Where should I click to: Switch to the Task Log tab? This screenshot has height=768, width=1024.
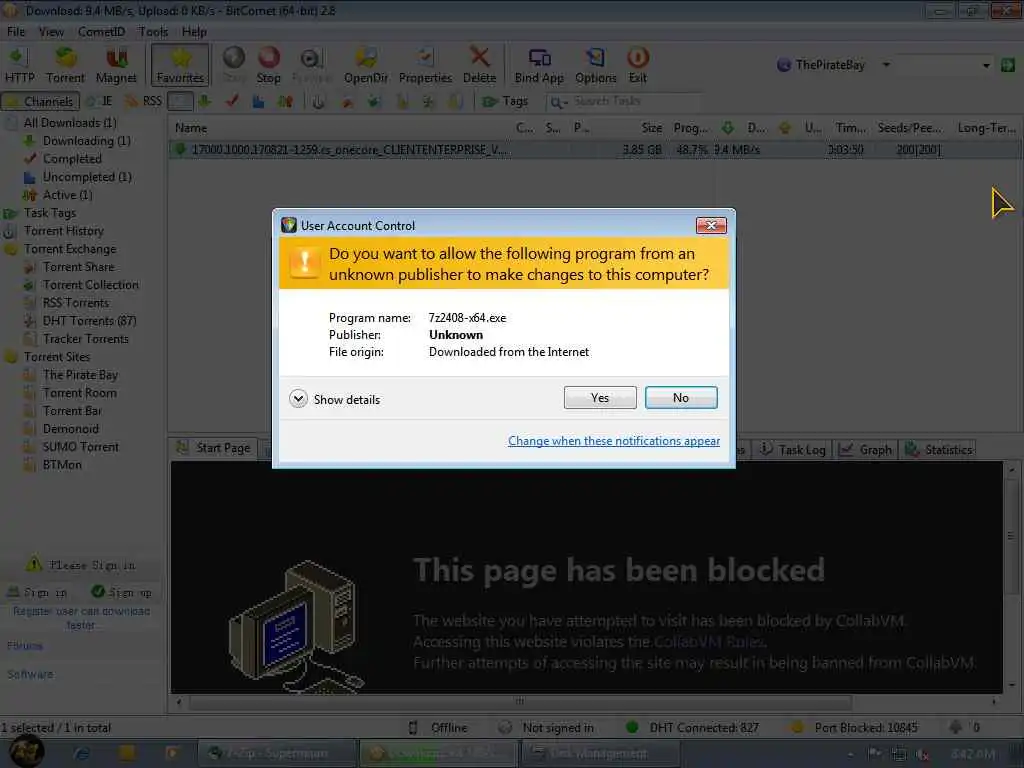click(x=792, y=450)
